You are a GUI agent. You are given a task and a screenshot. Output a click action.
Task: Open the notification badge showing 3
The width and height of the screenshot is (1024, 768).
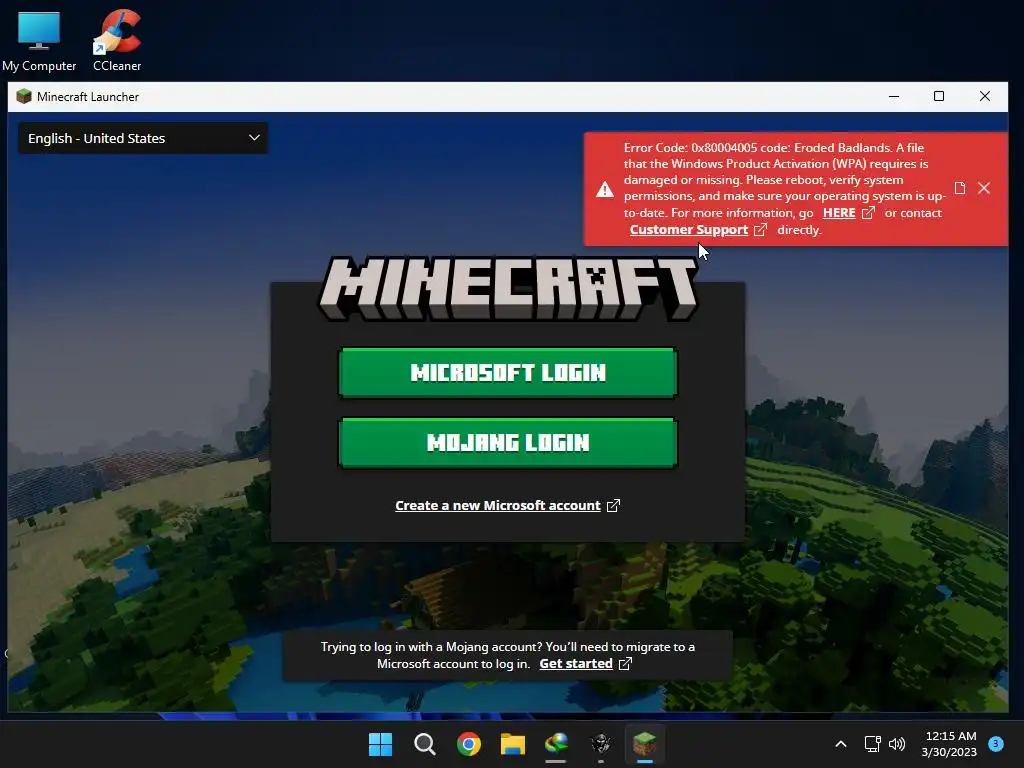[x=996, y=744]
